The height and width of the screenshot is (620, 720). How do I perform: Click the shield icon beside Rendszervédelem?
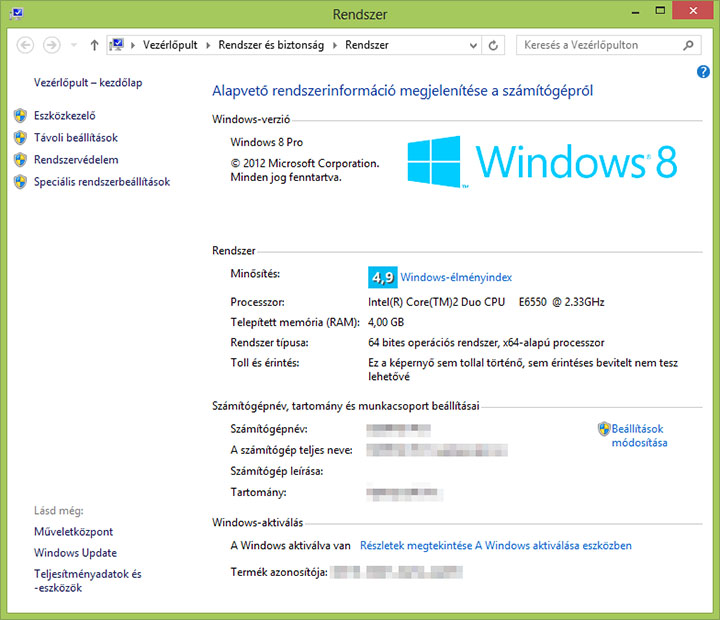click(x=20, y=160)
